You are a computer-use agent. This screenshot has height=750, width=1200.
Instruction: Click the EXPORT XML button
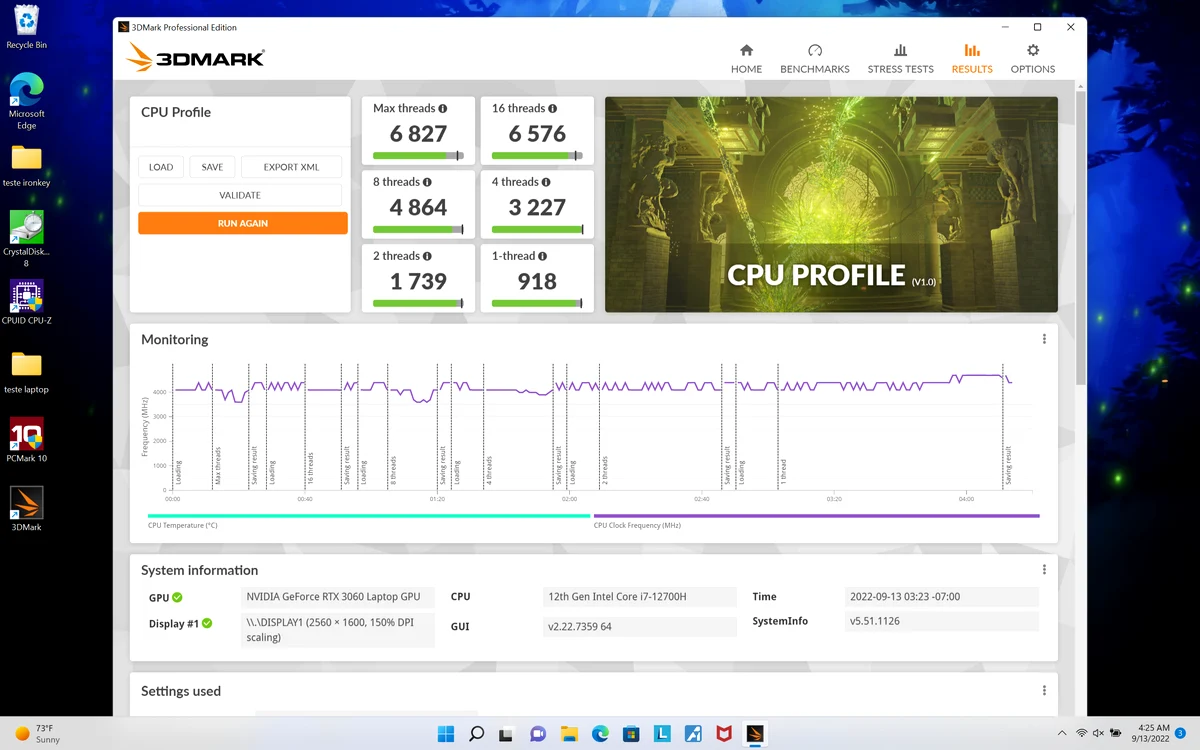(291, 167)
